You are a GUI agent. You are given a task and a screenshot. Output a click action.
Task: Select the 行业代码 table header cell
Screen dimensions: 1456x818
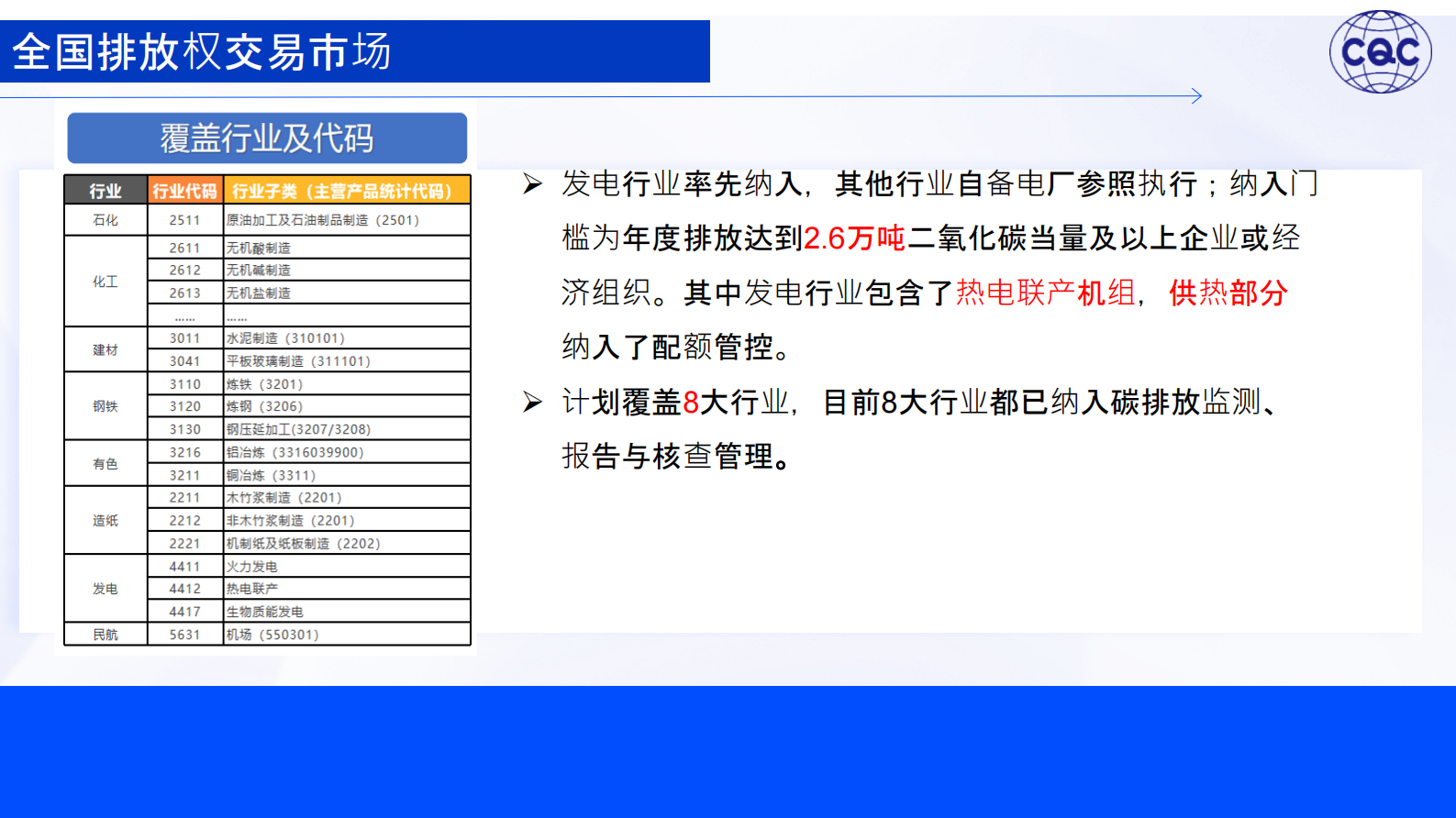pyautogui.click(x=184, y=191)
